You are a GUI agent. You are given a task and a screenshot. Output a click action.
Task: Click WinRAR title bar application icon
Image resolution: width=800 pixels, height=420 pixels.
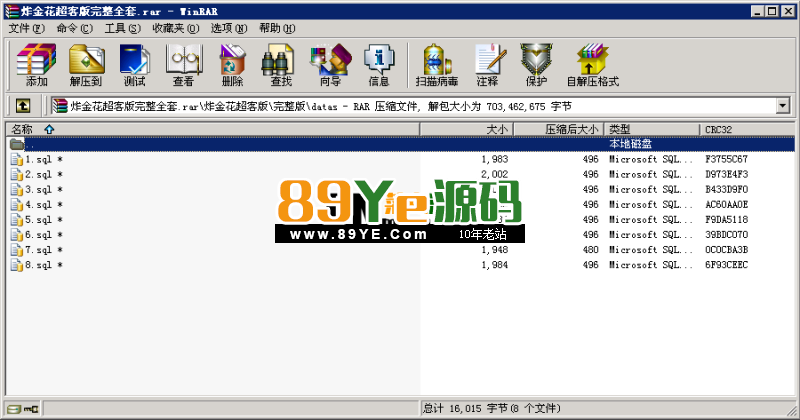pyautogui.click(x=12, y=11)
